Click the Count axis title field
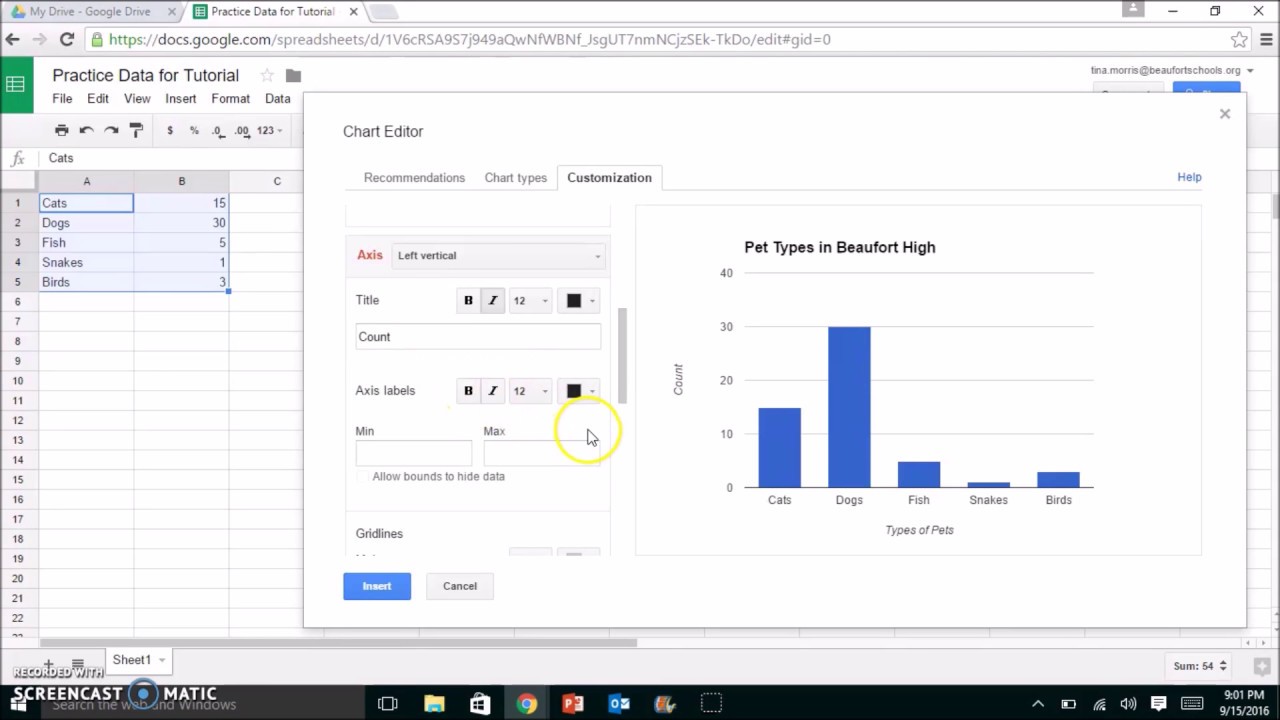 tap(478, 337)
